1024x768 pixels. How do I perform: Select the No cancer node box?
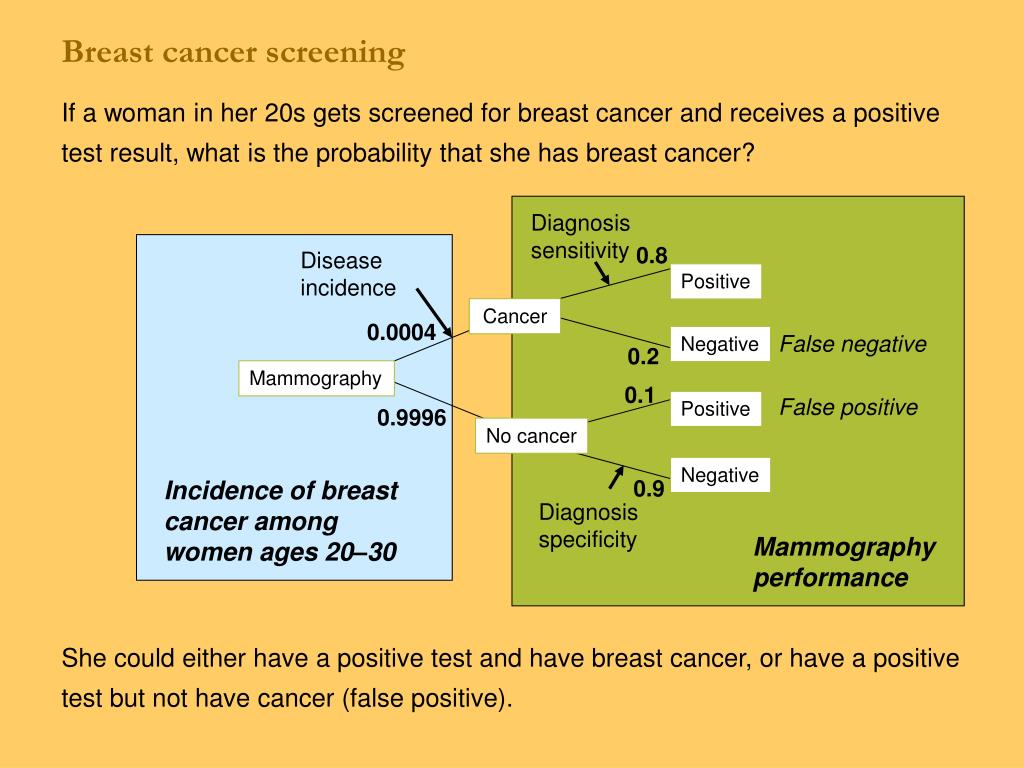(531, 436)
